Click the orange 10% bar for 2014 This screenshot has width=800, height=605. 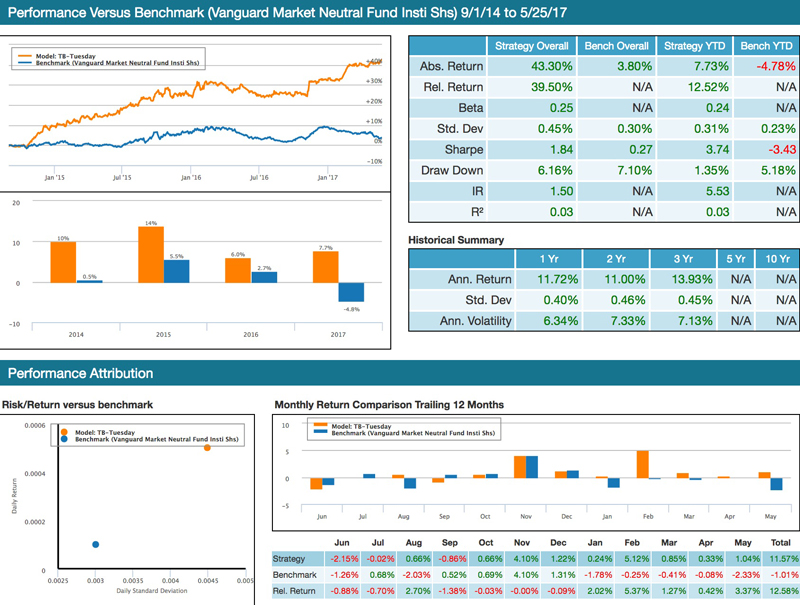[x=62, y=263]
